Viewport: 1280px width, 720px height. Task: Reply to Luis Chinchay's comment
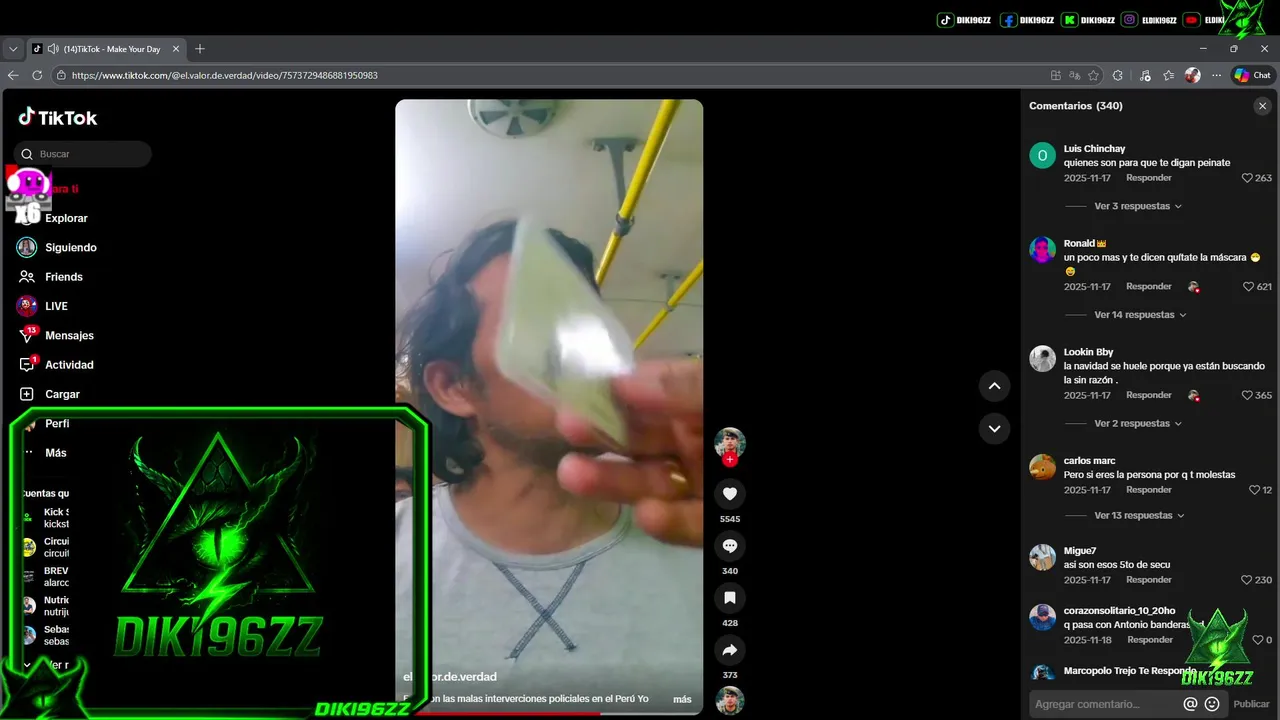(1149, 178)
